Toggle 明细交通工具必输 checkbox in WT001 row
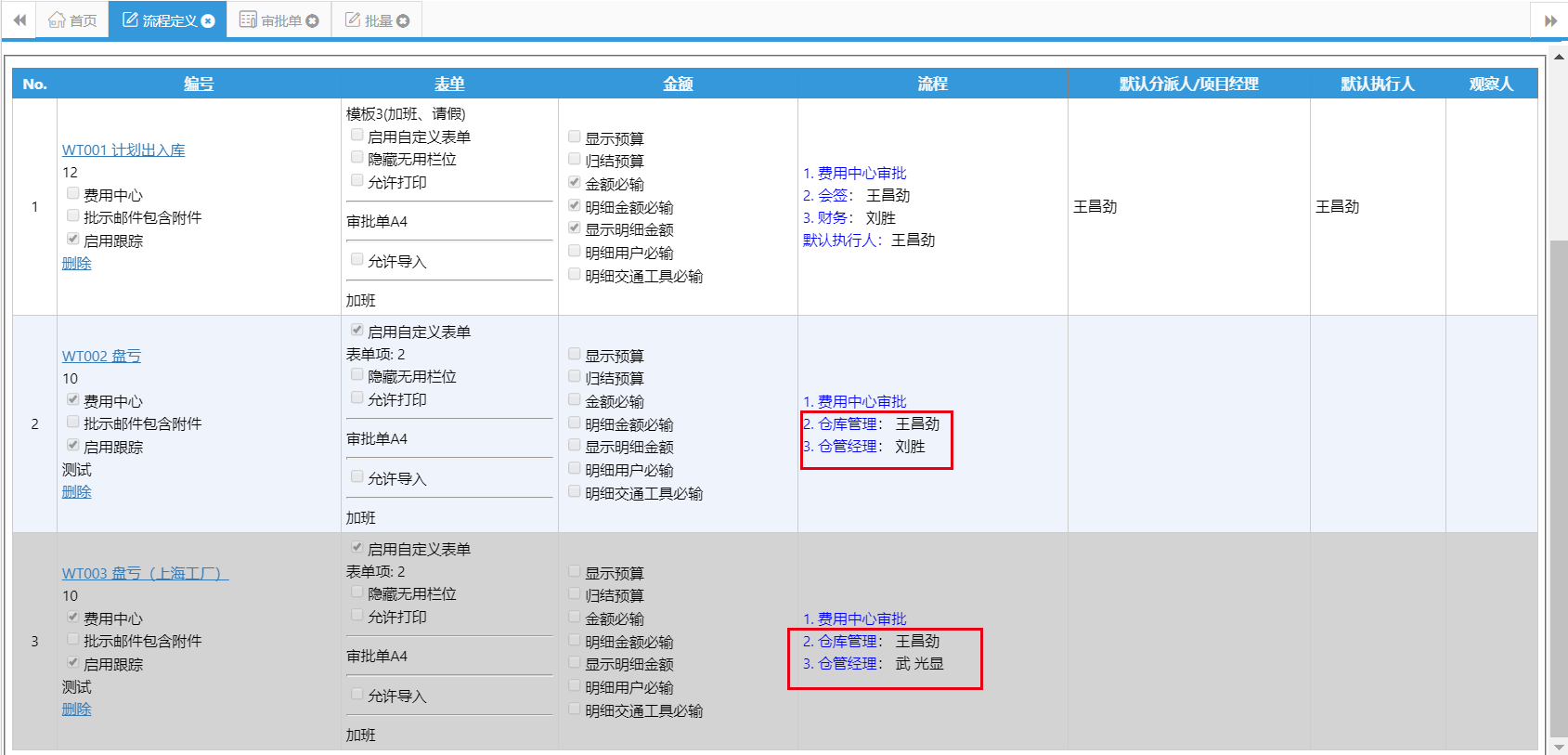The width and height of the screenshot is (1568, 755). (x=574, y=274)
